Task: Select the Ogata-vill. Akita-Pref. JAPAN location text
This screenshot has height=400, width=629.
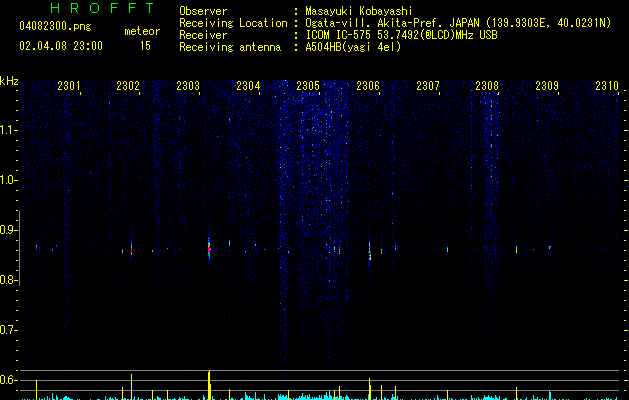Action: tap(458, 23)
